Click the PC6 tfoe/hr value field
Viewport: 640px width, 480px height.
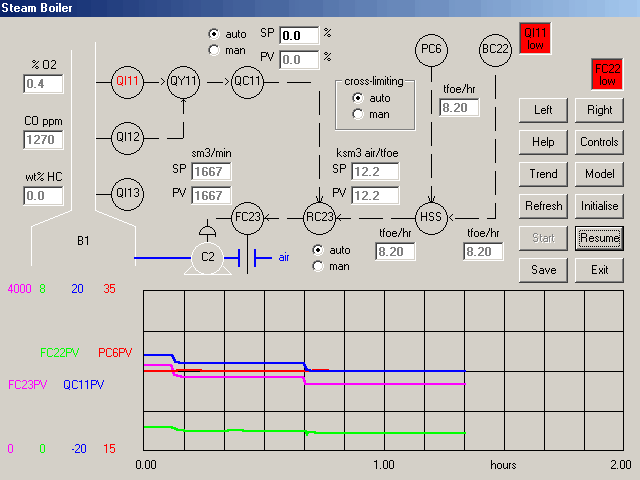click(x=459, y=106)
